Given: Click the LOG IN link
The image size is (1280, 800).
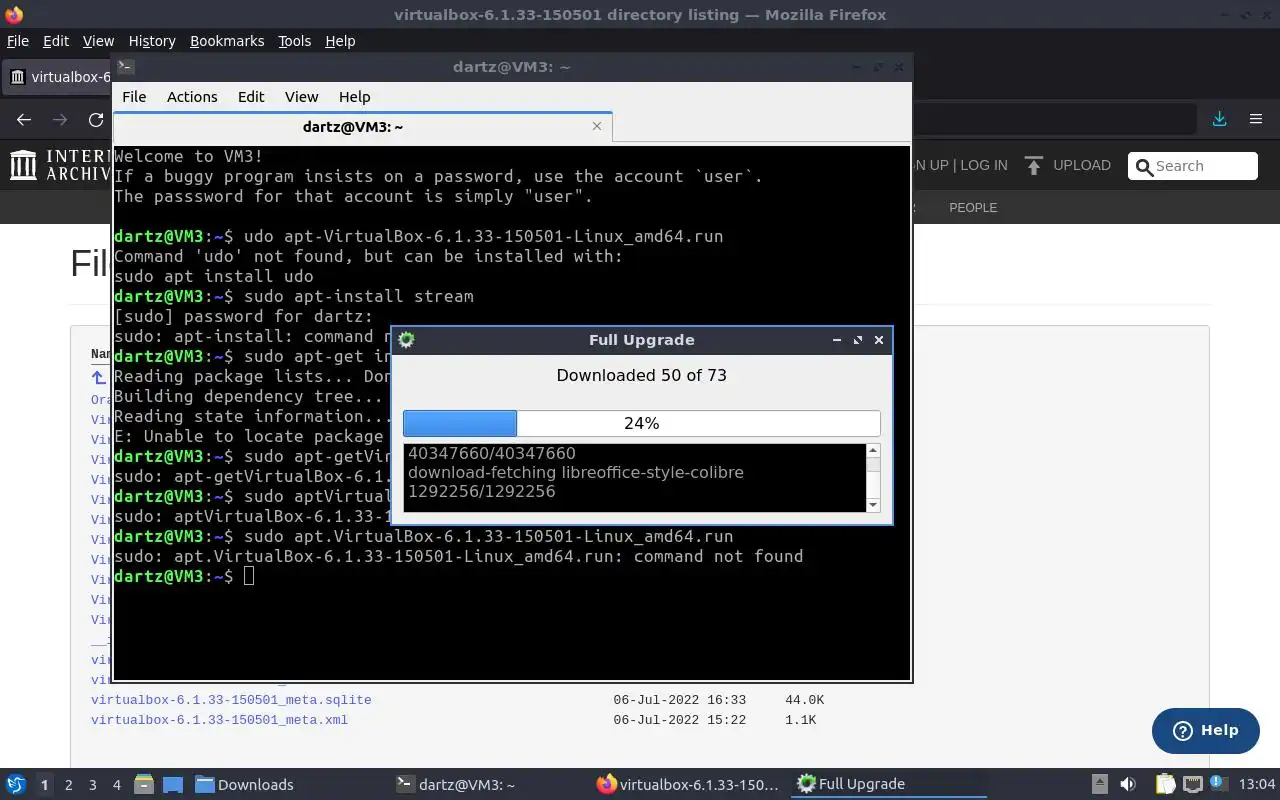Looking at the screenshot, I should coord(983,165).
